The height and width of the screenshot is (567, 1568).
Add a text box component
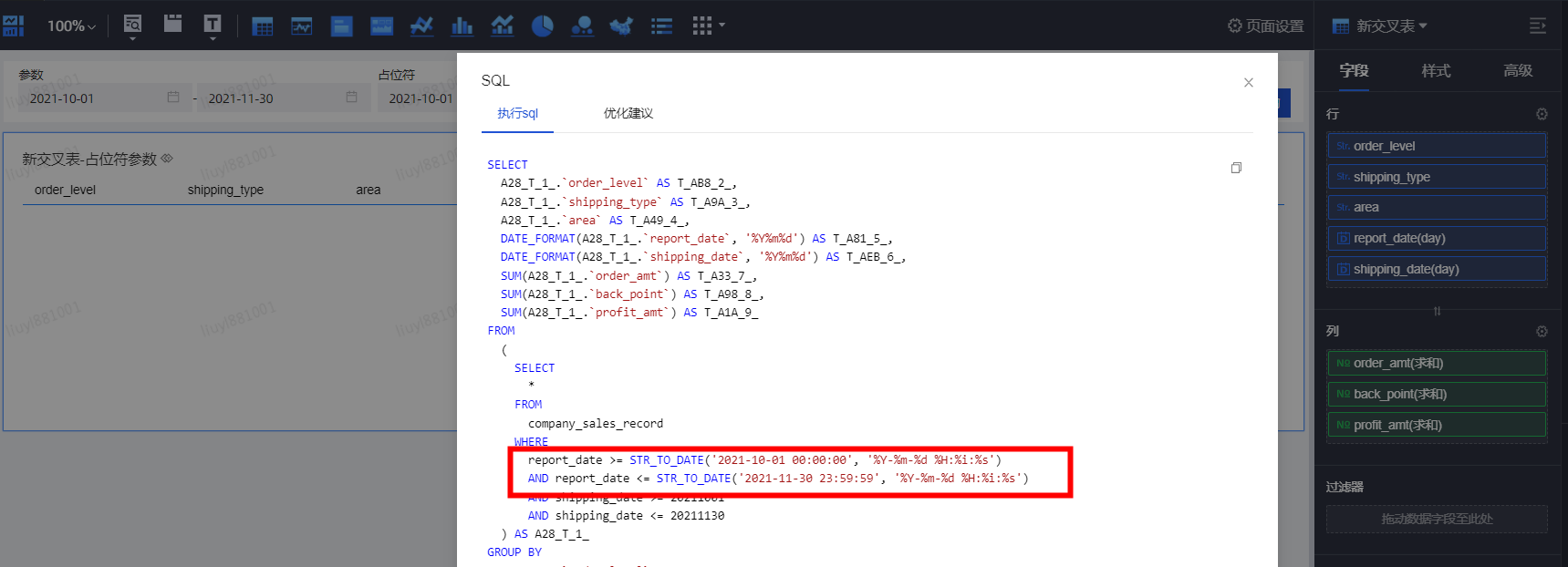pyautogui.click(x=213, y=25)
